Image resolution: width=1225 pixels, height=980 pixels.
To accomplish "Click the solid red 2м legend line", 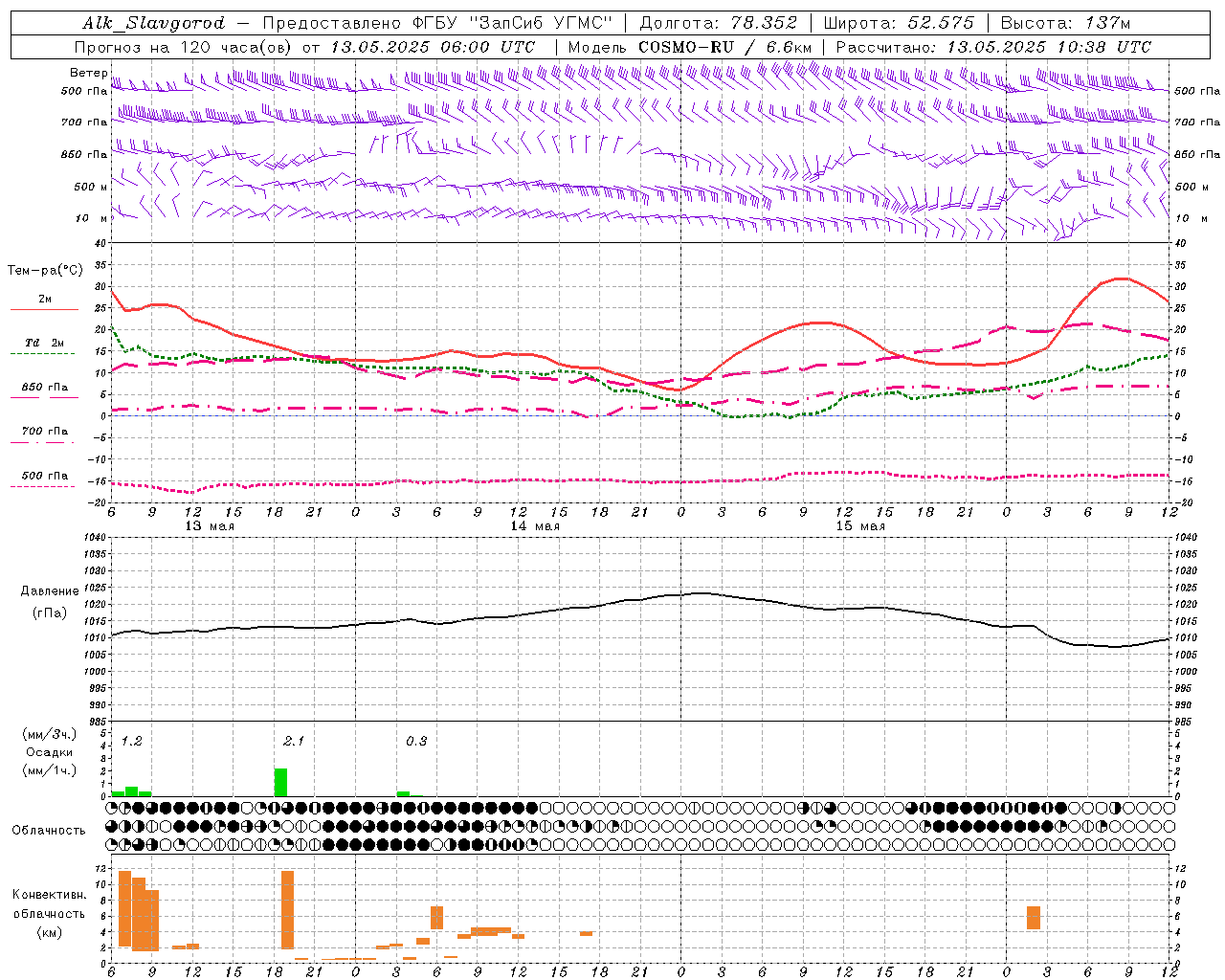I will pyautogui.click(x=44, y=310).
